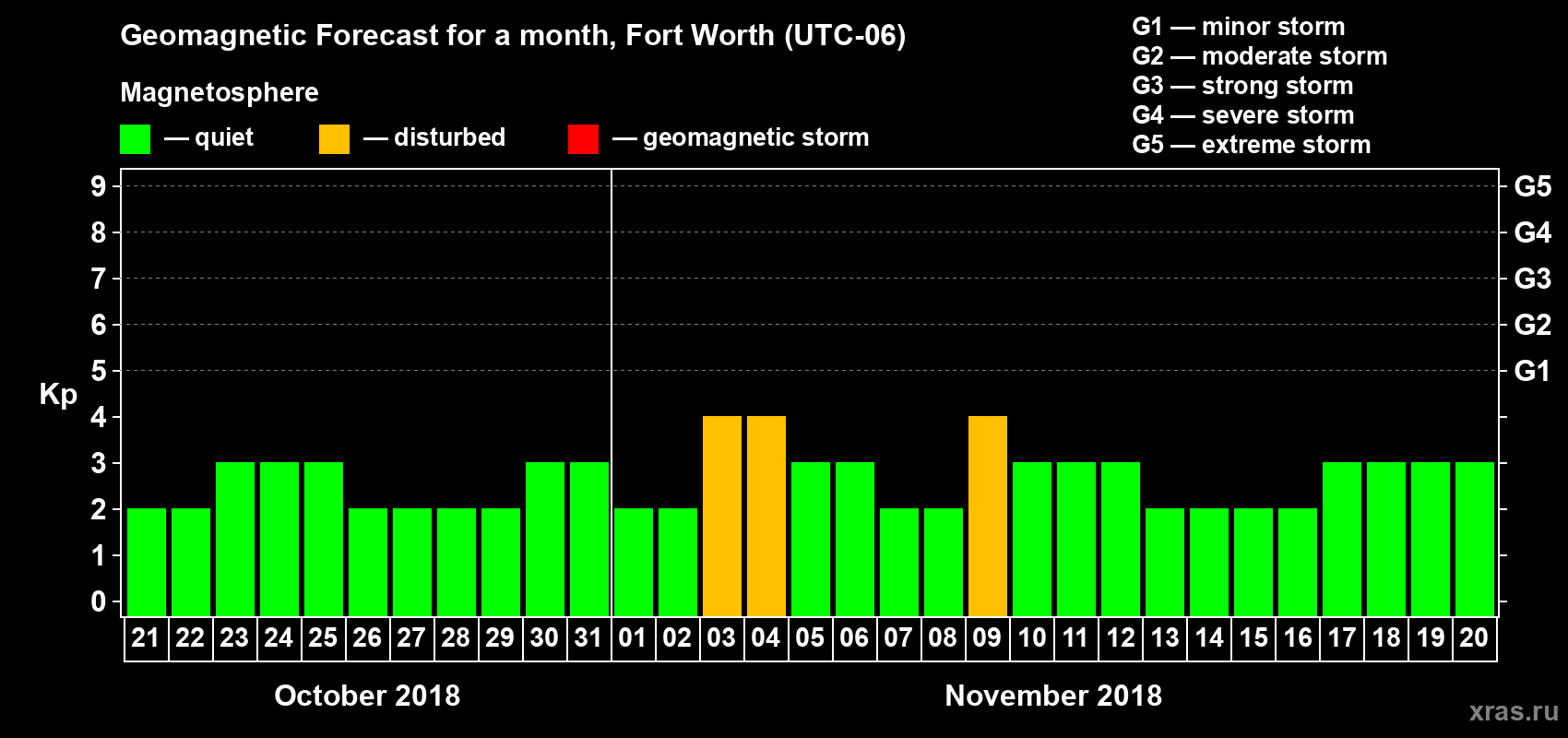Click the green quiet legend swatch
The height and width of the screenshot is (738, 1568).
(135, 139)
